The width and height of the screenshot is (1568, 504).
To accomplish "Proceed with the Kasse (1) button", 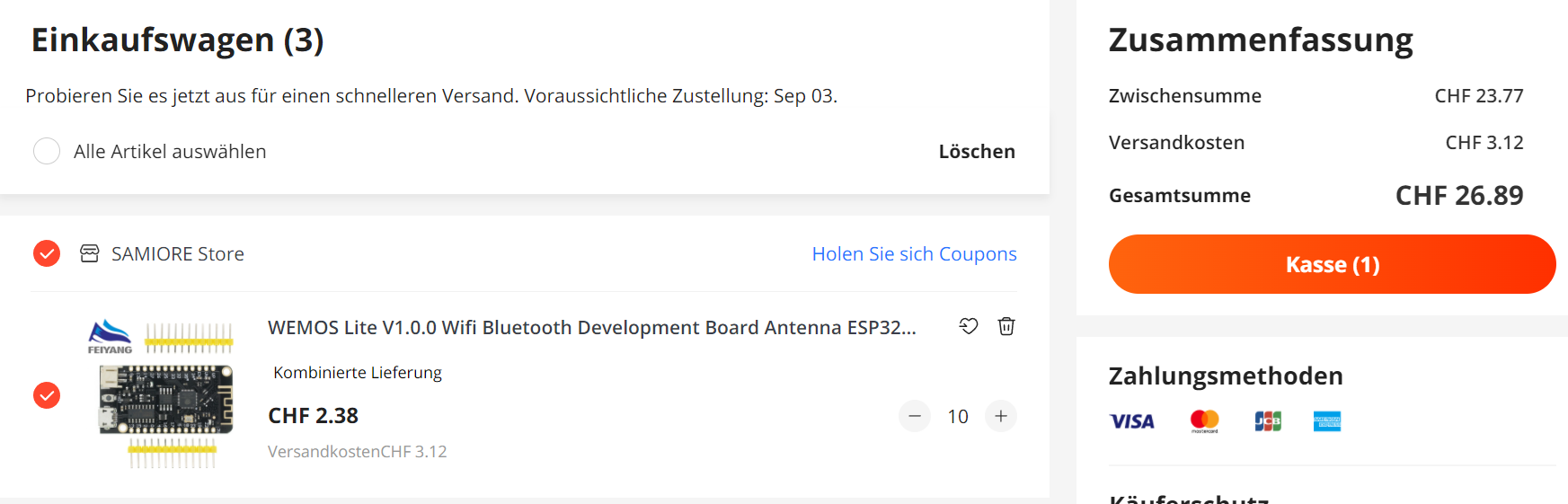I will coord(1333,264).
